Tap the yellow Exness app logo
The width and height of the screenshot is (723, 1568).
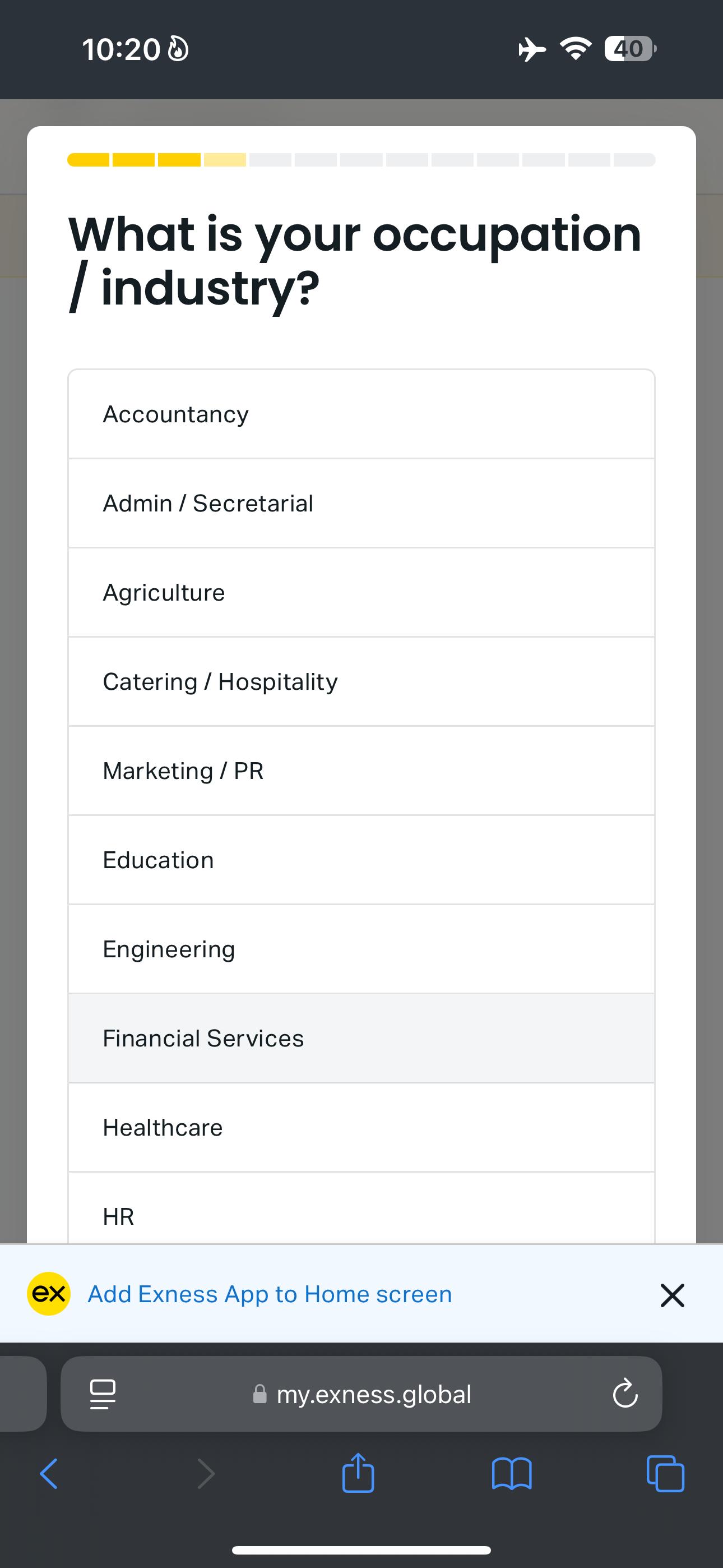point(49,1293)
